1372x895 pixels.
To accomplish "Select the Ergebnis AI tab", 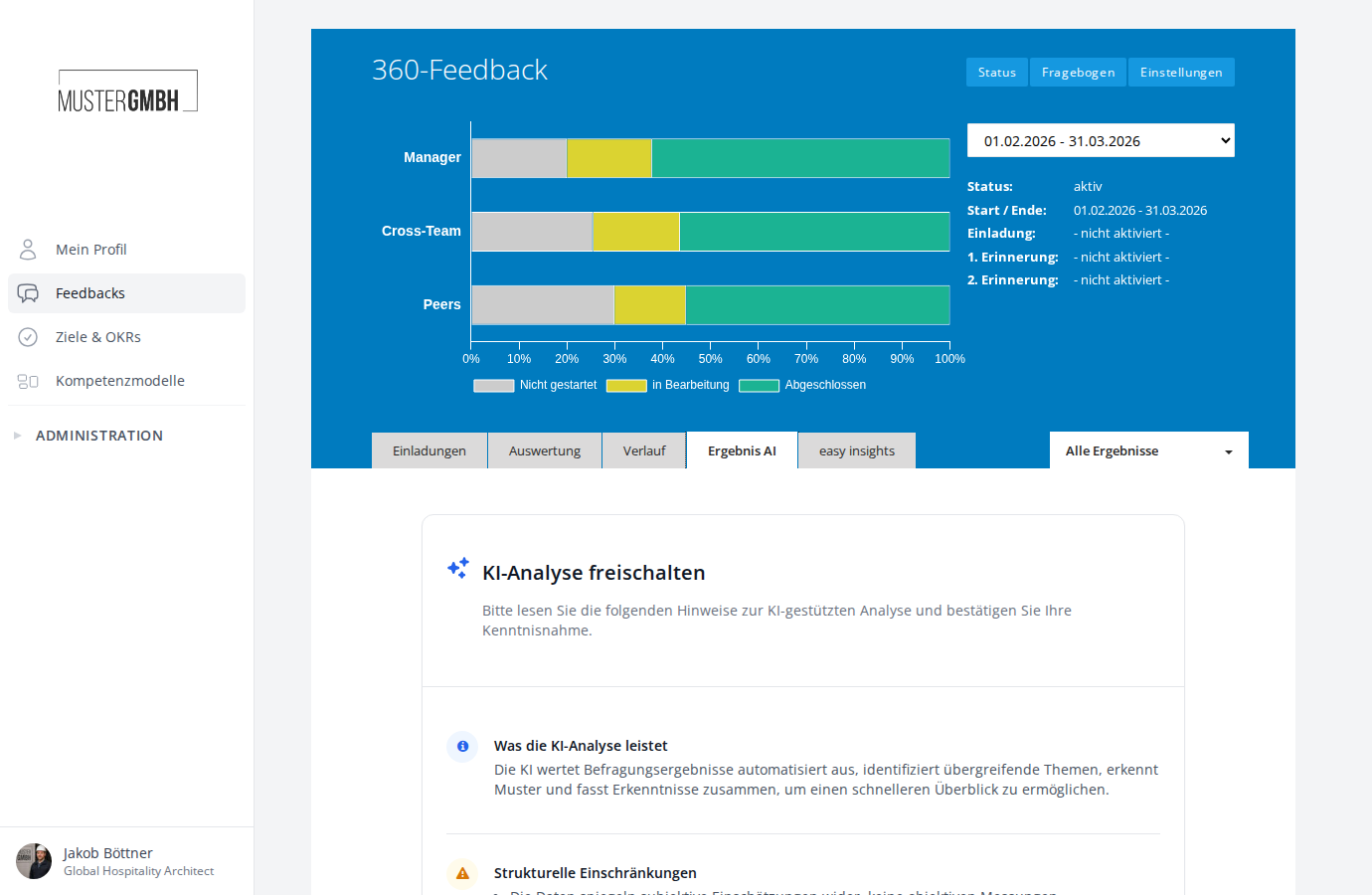I will [x=742, y=450].
